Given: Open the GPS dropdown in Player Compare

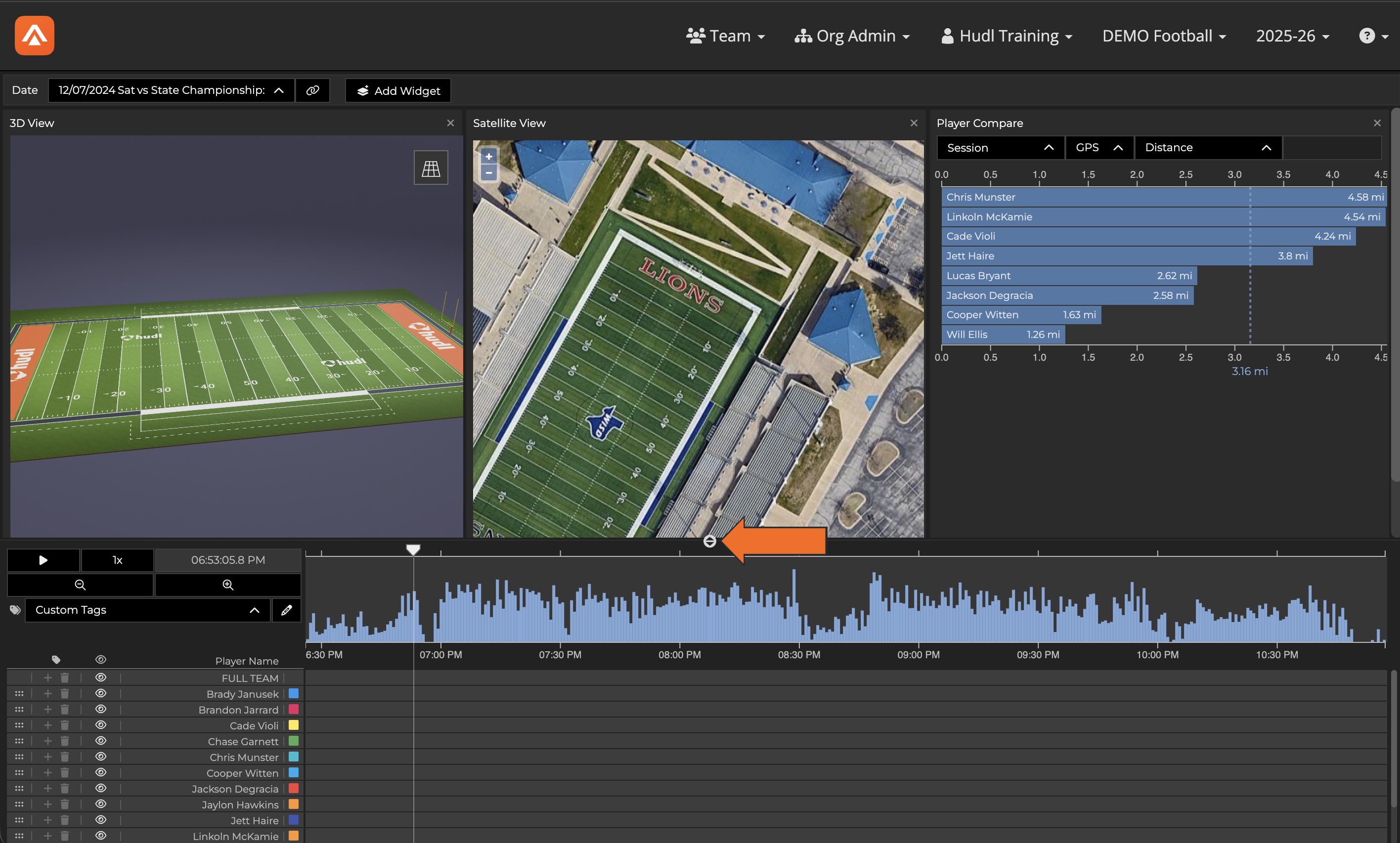Looking at the screenshot, I should (1099, 148).
